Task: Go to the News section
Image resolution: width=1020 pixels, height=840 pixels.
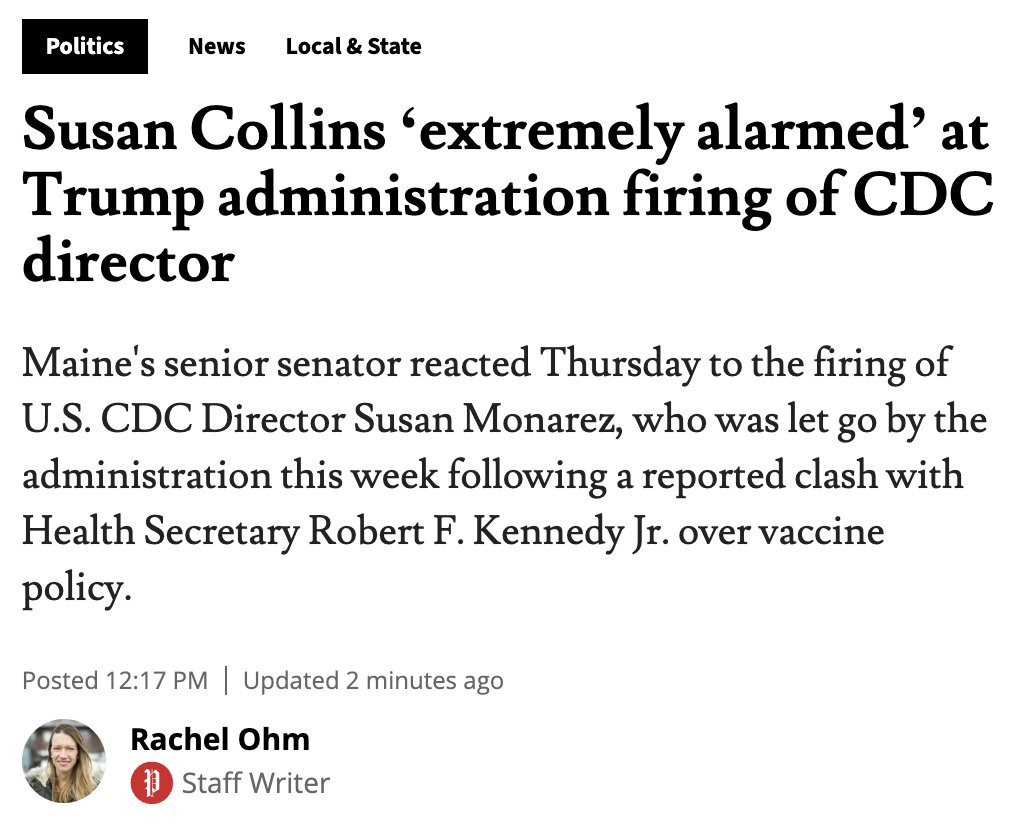Action: pyautogui.click(x=217, y=46)
